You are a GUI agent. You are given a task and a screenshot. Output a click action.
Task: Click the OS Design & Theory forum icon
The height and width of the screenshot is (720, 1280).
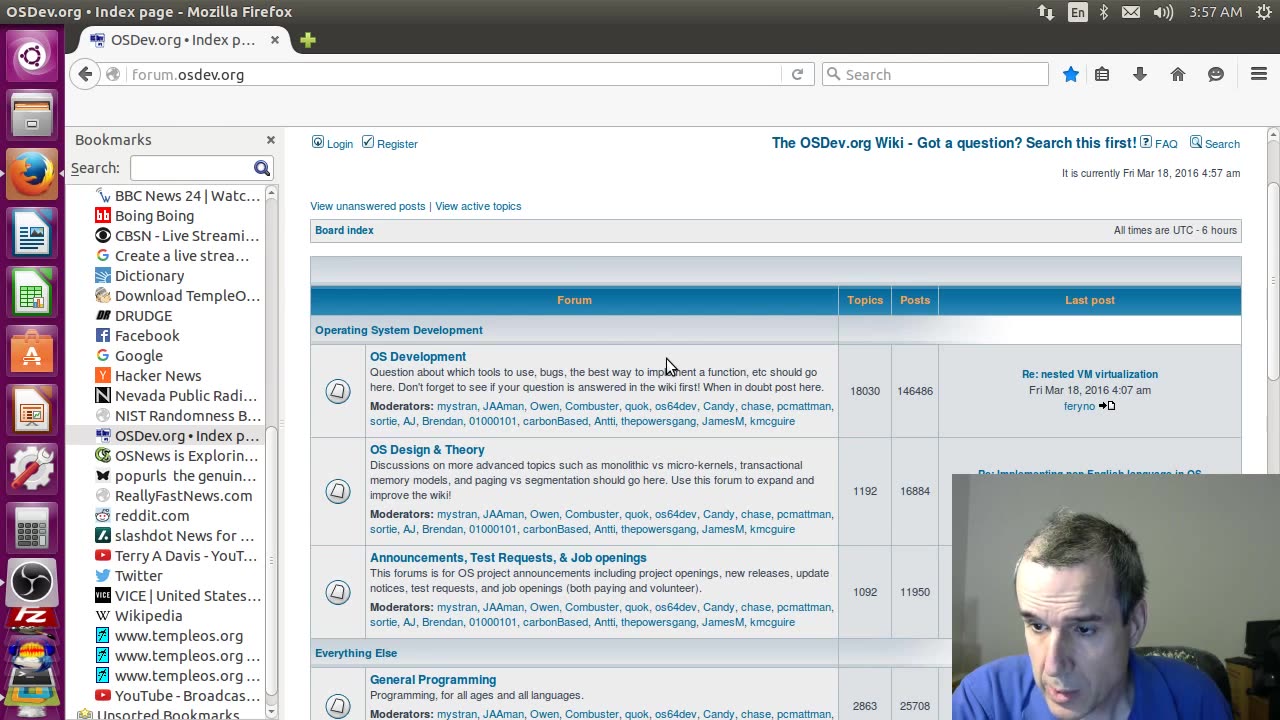click(x=338, y=491)
